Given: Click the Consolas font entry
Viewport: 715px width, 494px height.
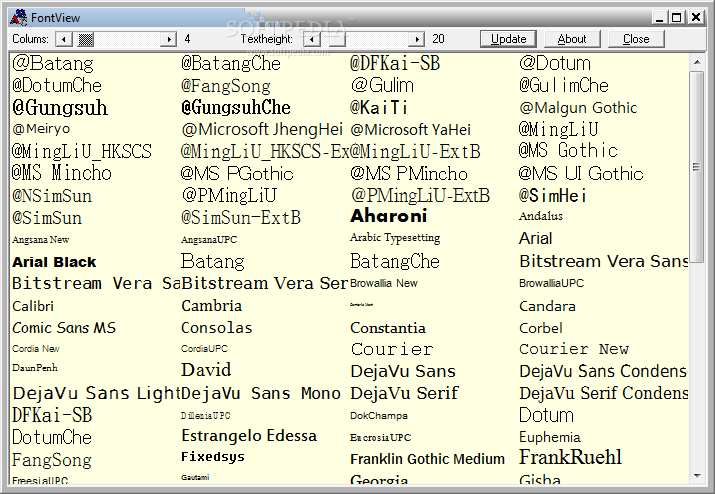Looking at the screenshot, I should tap(217, 328).
